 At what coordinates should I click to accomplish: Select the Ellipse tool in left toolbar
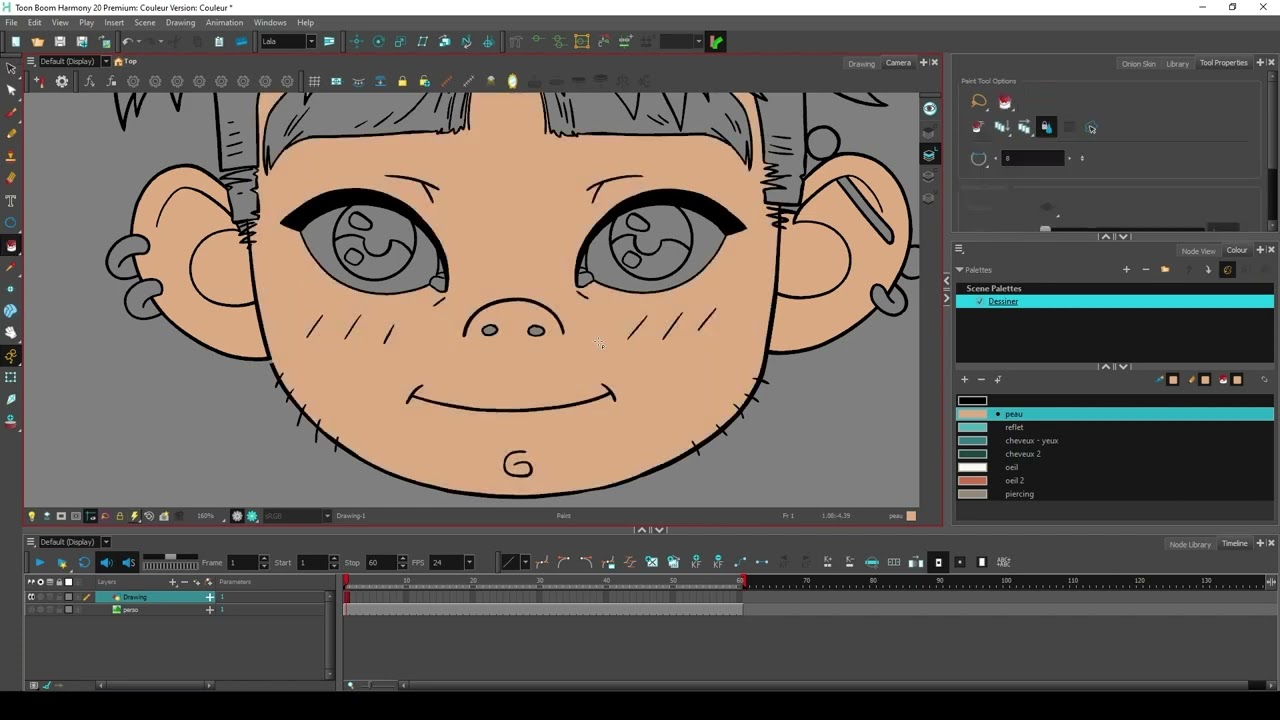tap(11, 223)
